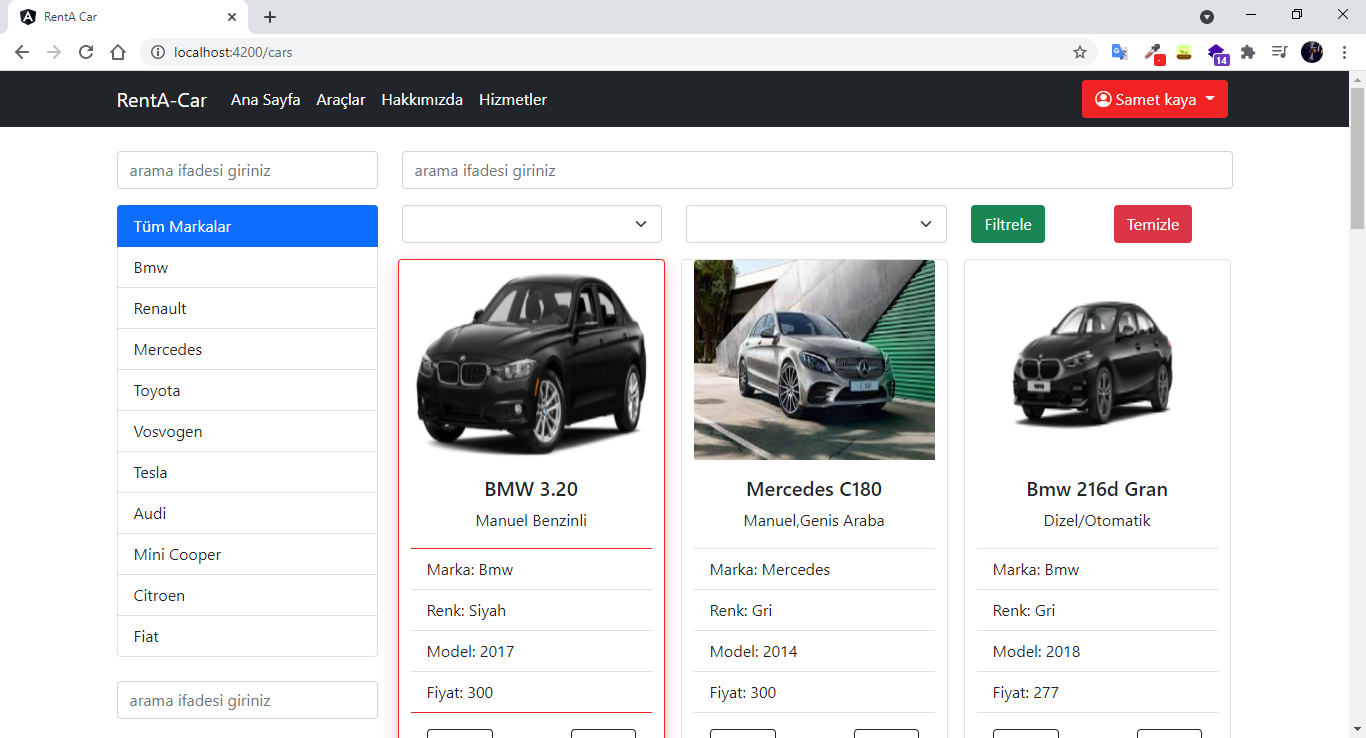Reload the page

(86, 52)
